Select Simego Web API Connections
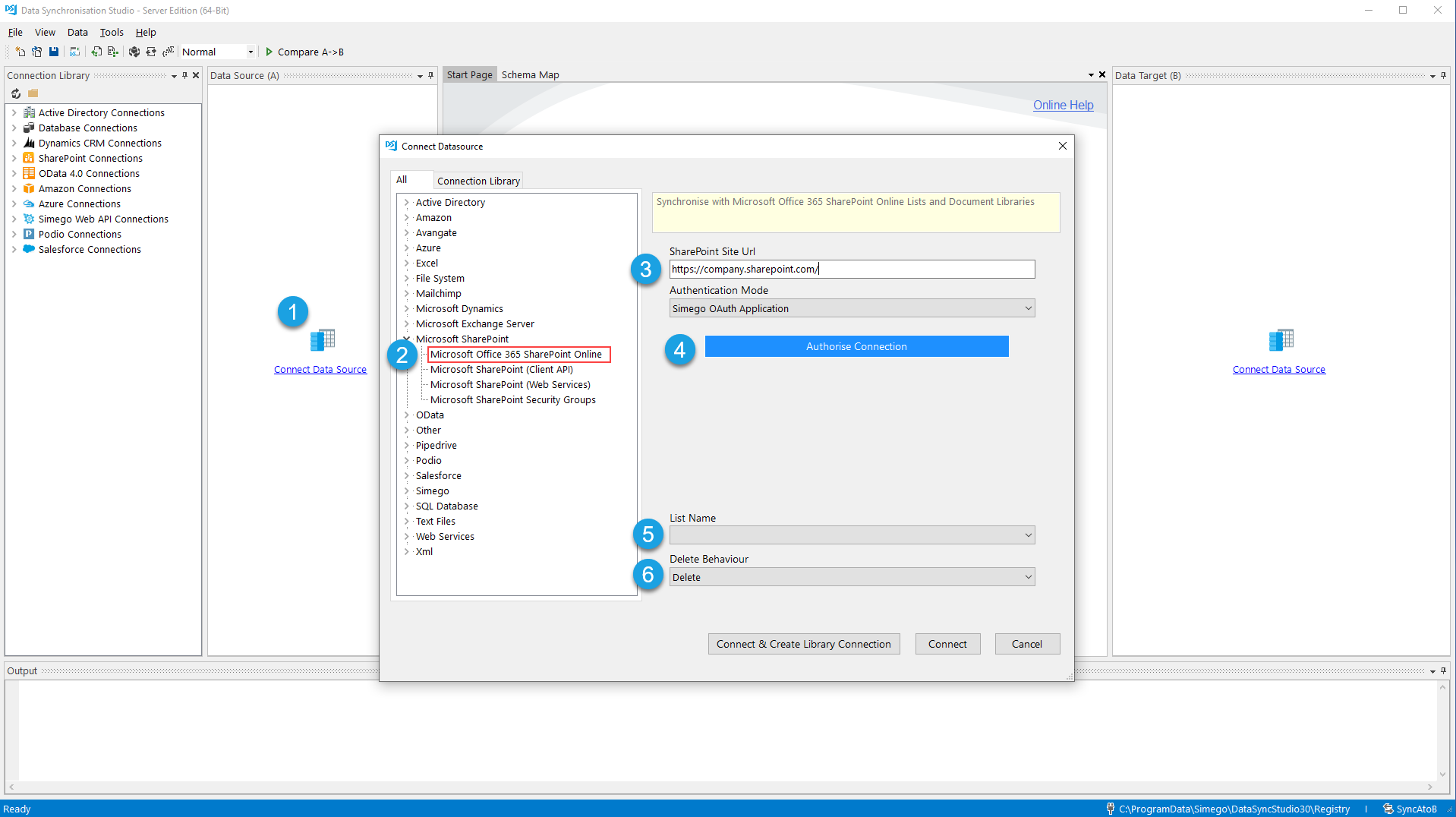The image size is (1456, 817). tap(103, 219)
